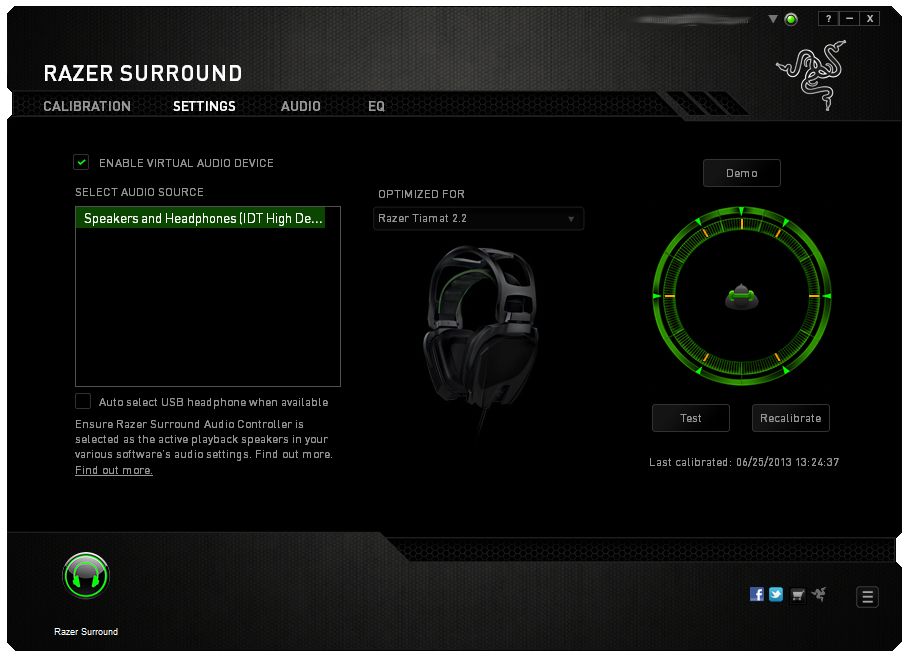Open the EQ tab

pyautogui.click(x=376, y=106)
